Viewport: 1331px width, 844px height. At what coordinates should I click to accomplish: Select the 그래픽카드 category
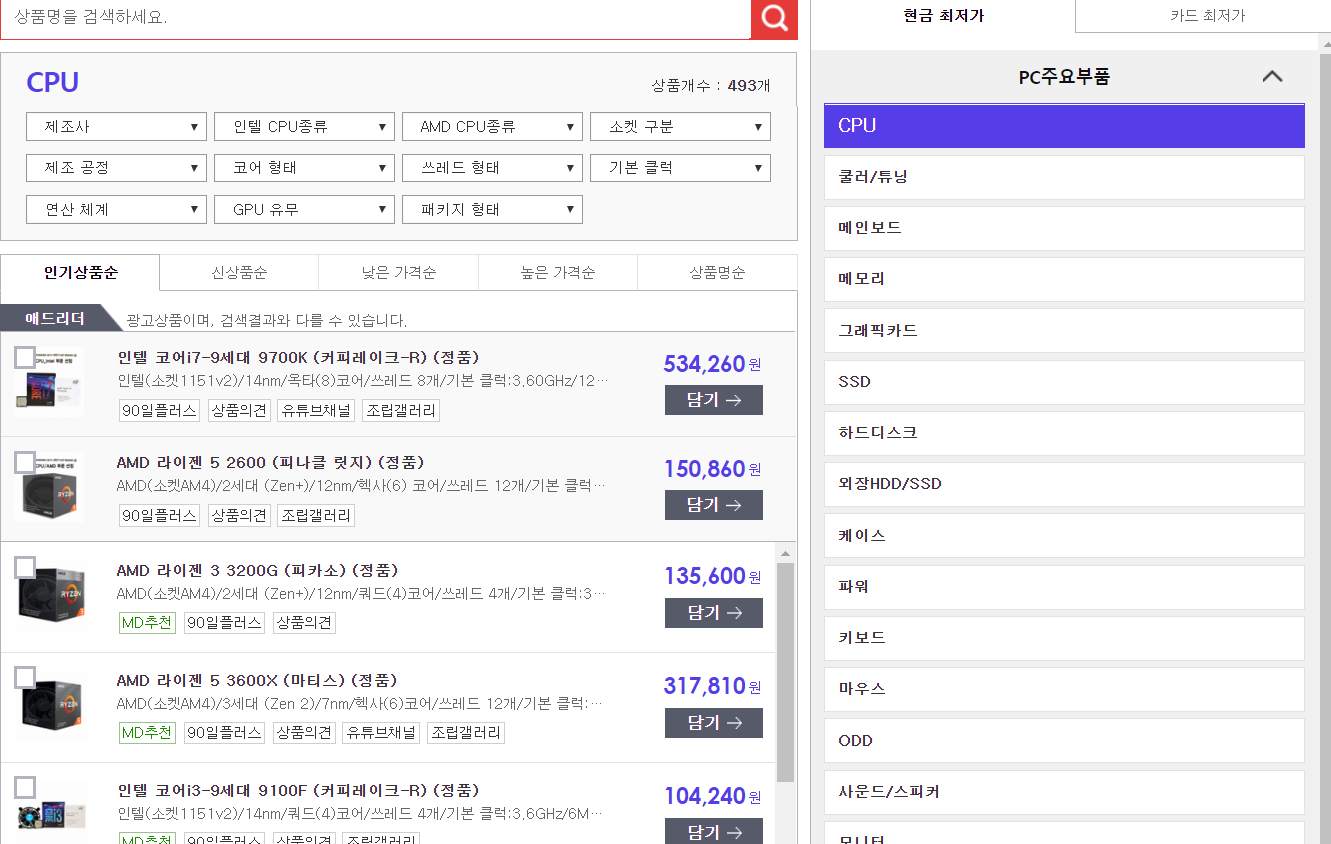point(1064,330)
